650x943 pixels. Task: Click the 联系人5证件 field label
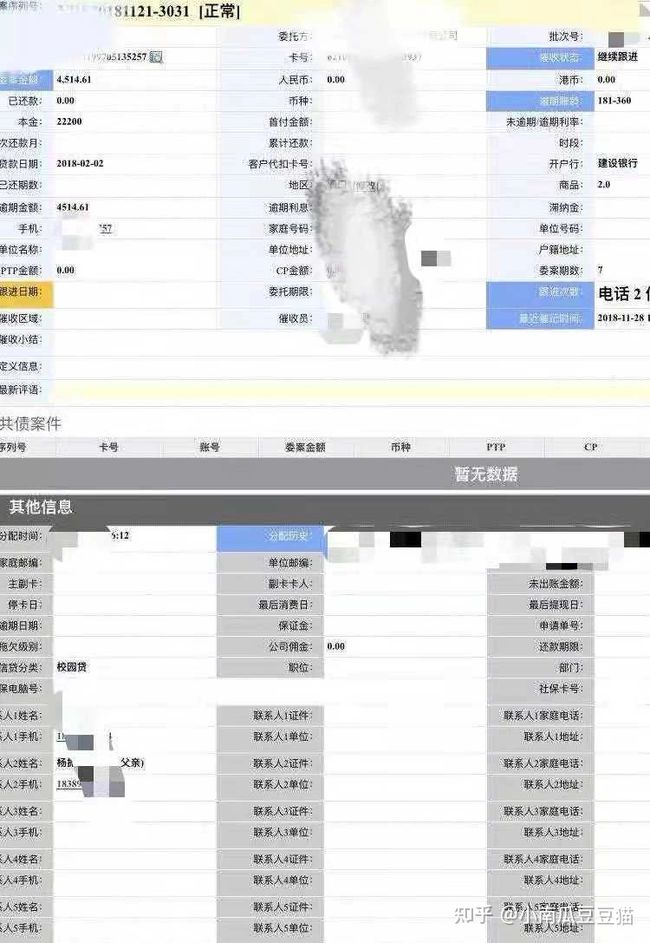283,907
